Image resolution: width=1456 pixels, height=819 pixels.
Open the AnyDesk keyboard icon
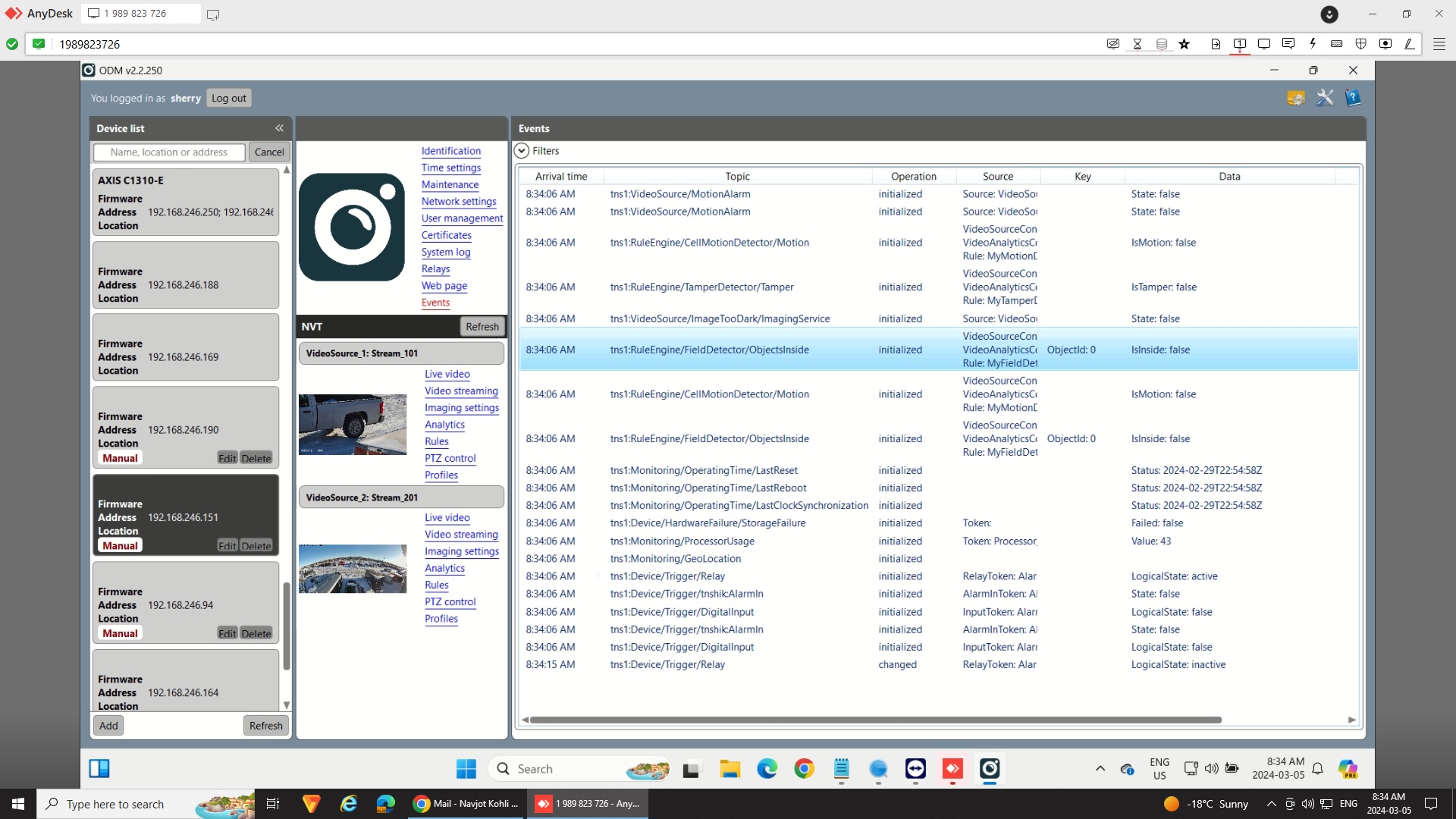point(1337,44)
